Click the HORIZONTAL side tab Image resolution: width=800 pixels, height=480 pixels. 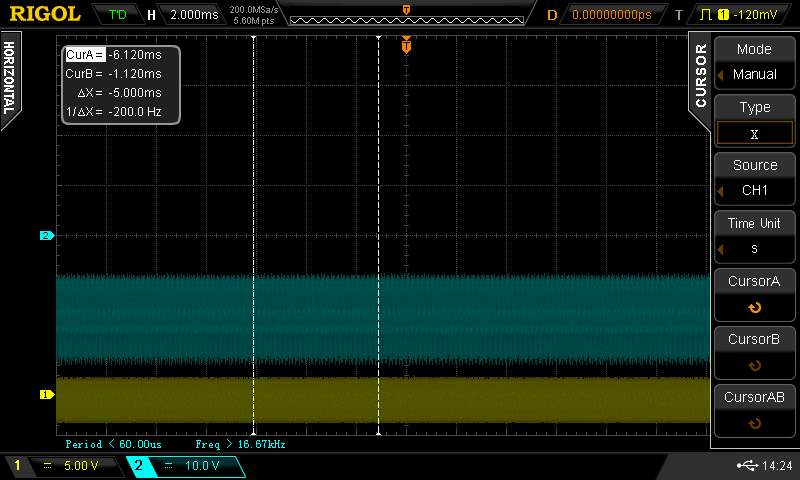(9, 78)
